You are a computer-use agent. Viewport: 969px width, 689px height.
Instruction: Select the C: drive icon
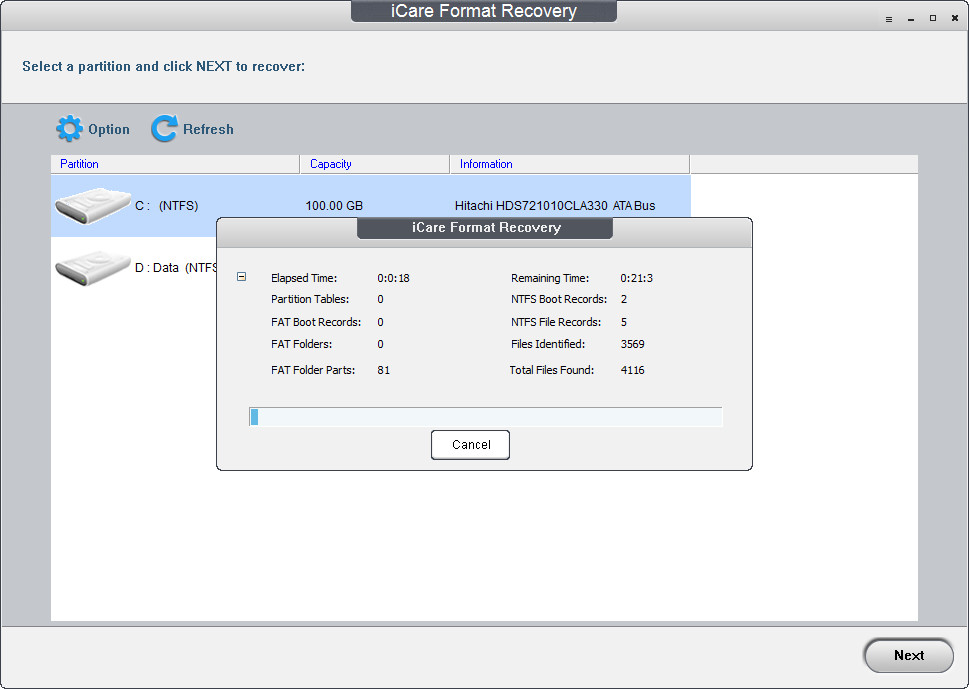pos(93,205)
